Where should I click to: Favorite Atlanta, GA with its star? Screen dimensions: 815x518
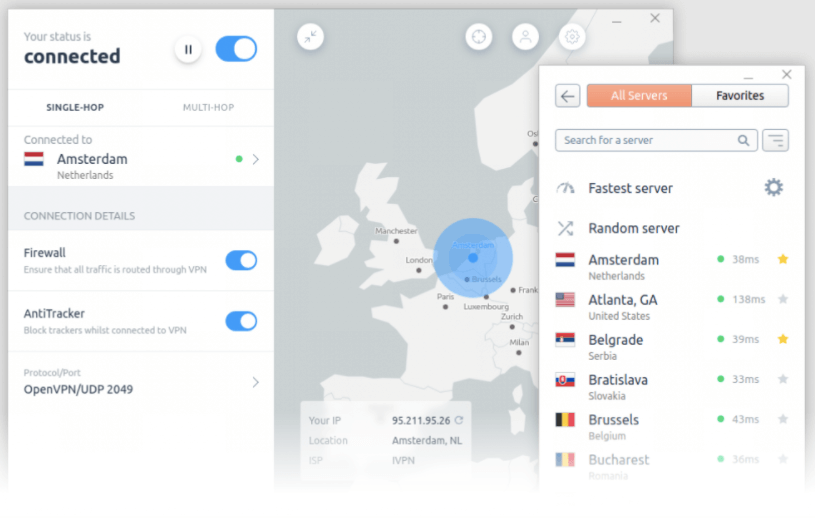point(783,299)
